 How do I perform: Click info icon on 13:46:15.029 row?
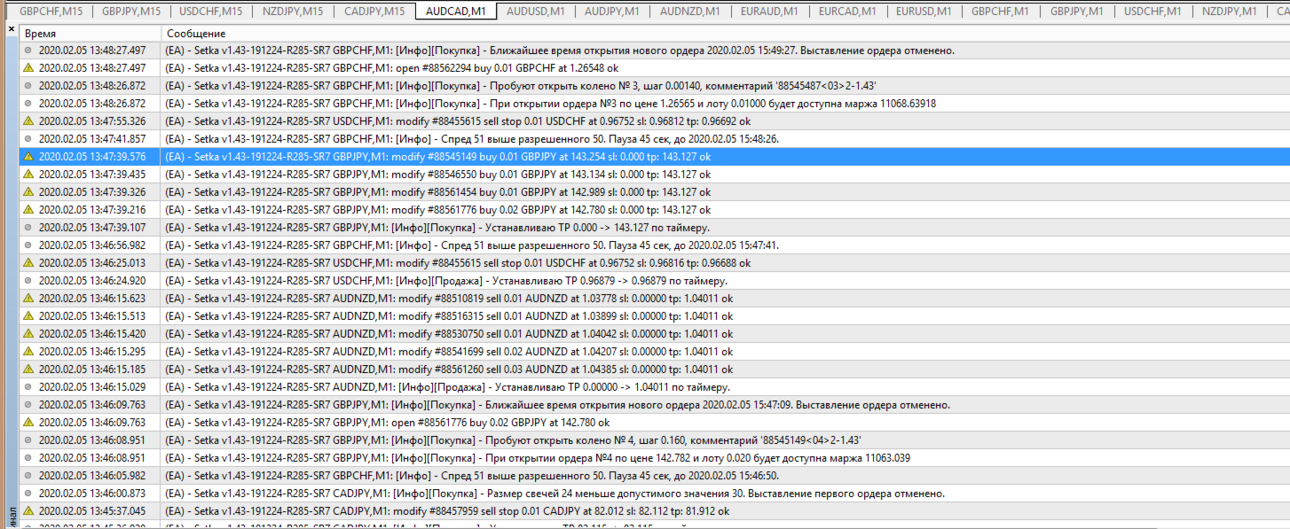[28, 387]
